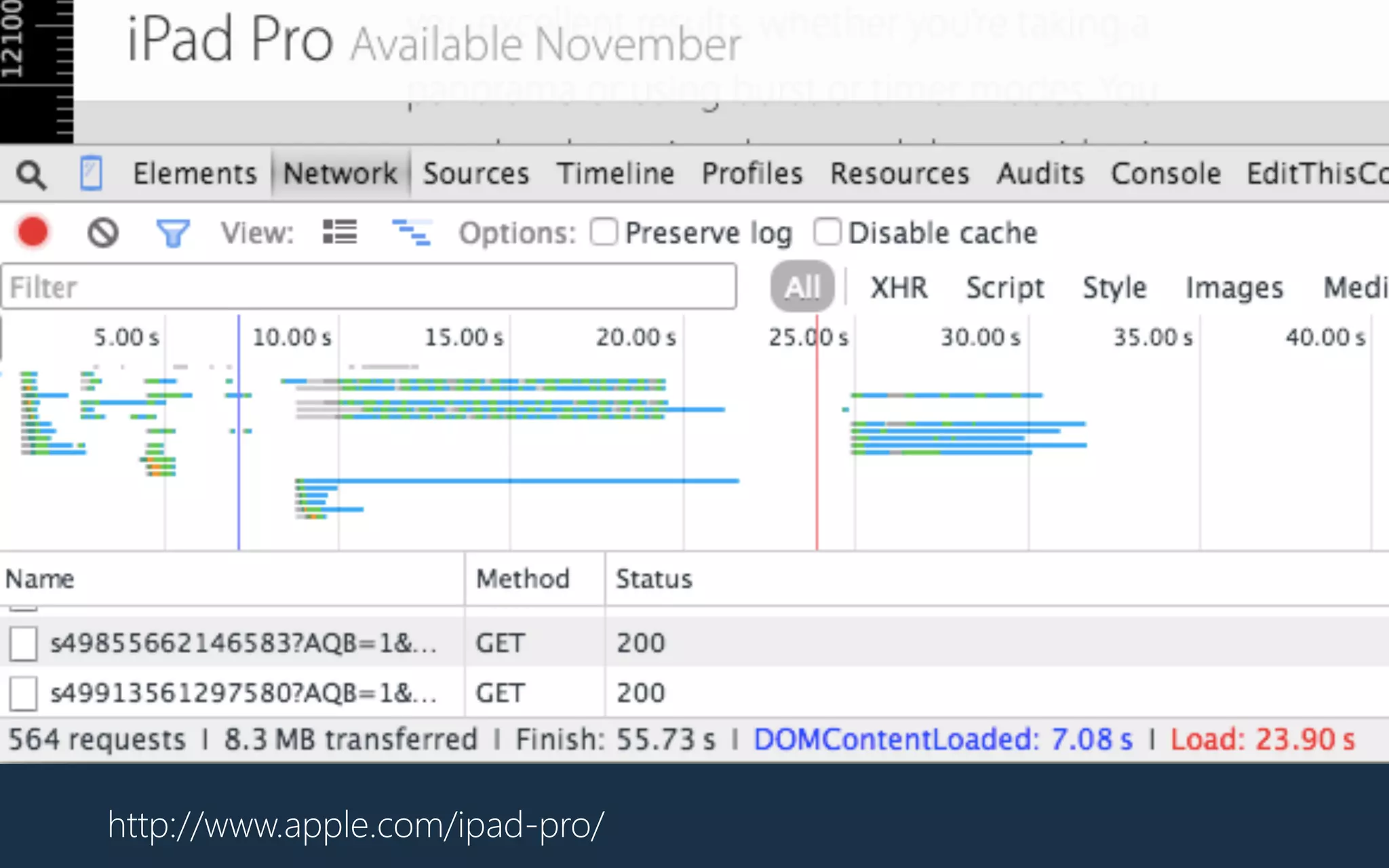Click the blue DOMContentLoaded marker line in overview

click(238, 433)
